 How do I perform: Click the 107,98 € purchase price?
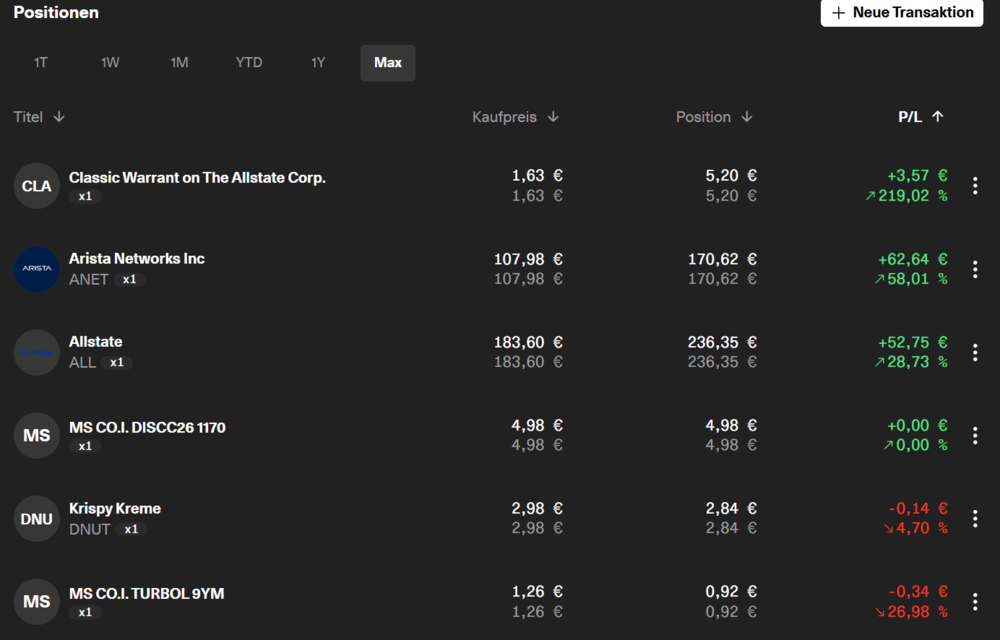528,259
